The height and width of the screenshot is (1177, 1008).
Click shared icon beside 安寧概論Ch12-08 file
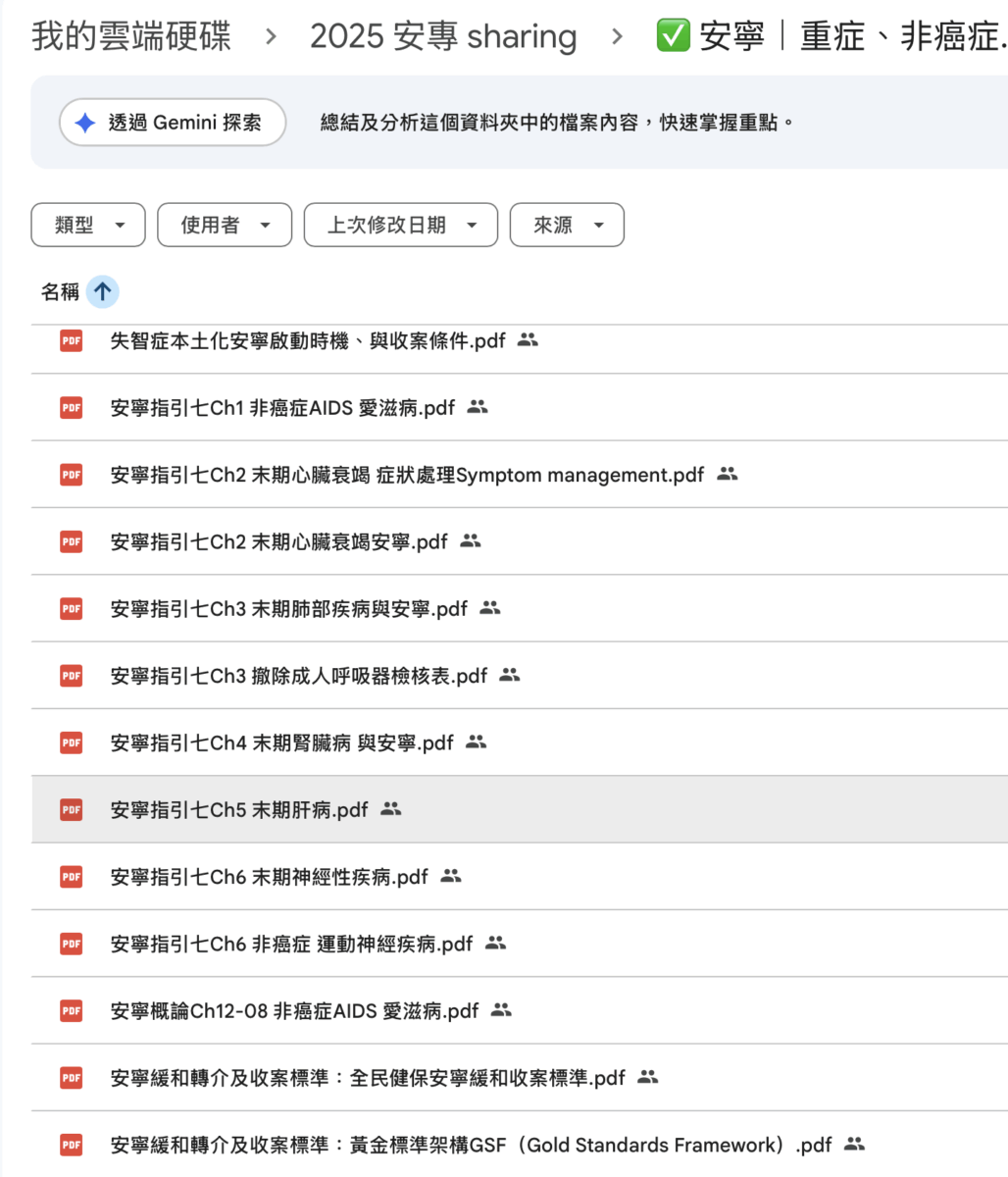[501, 1010]
